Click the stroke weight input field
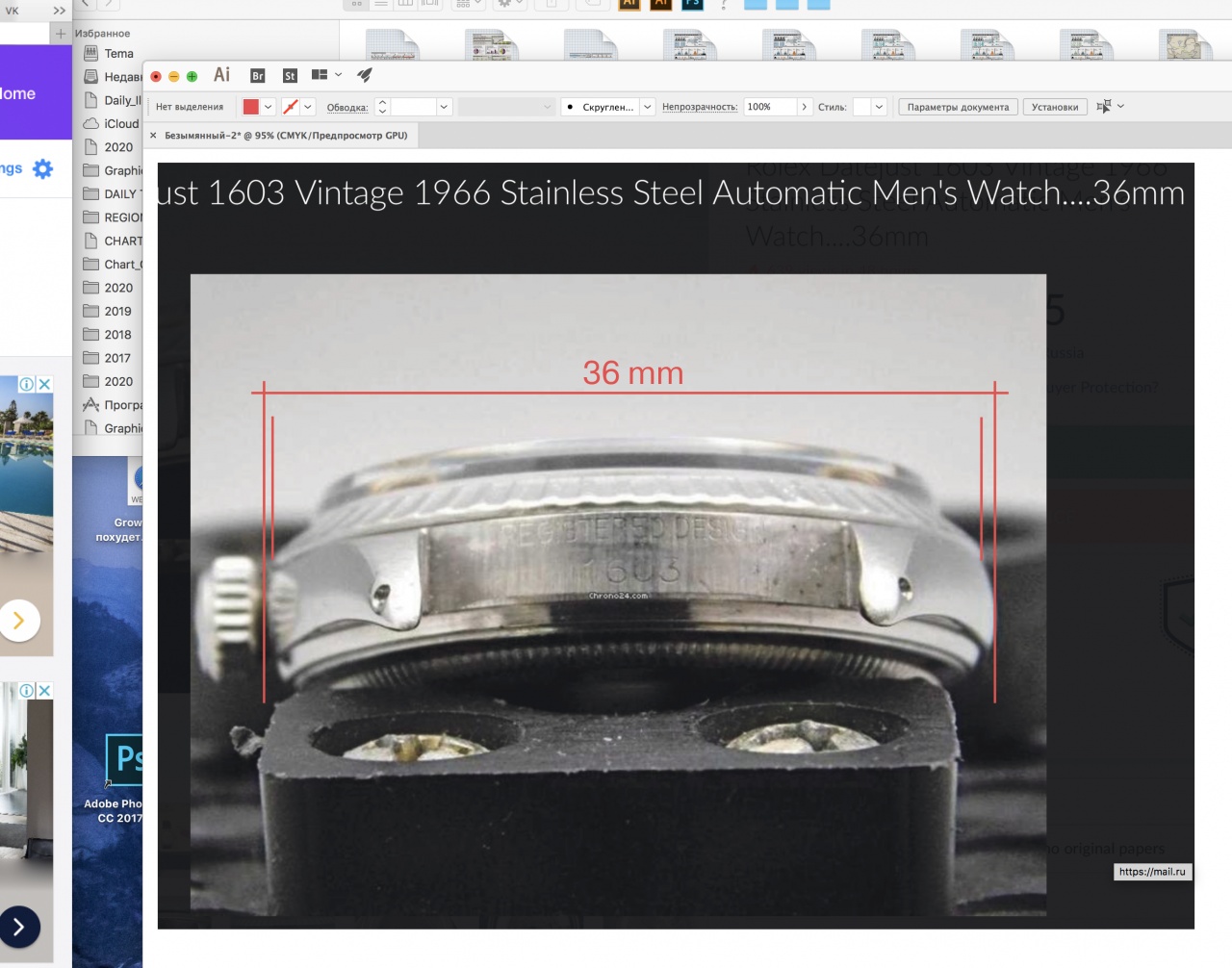1232x968 pixels. (414, 107)
